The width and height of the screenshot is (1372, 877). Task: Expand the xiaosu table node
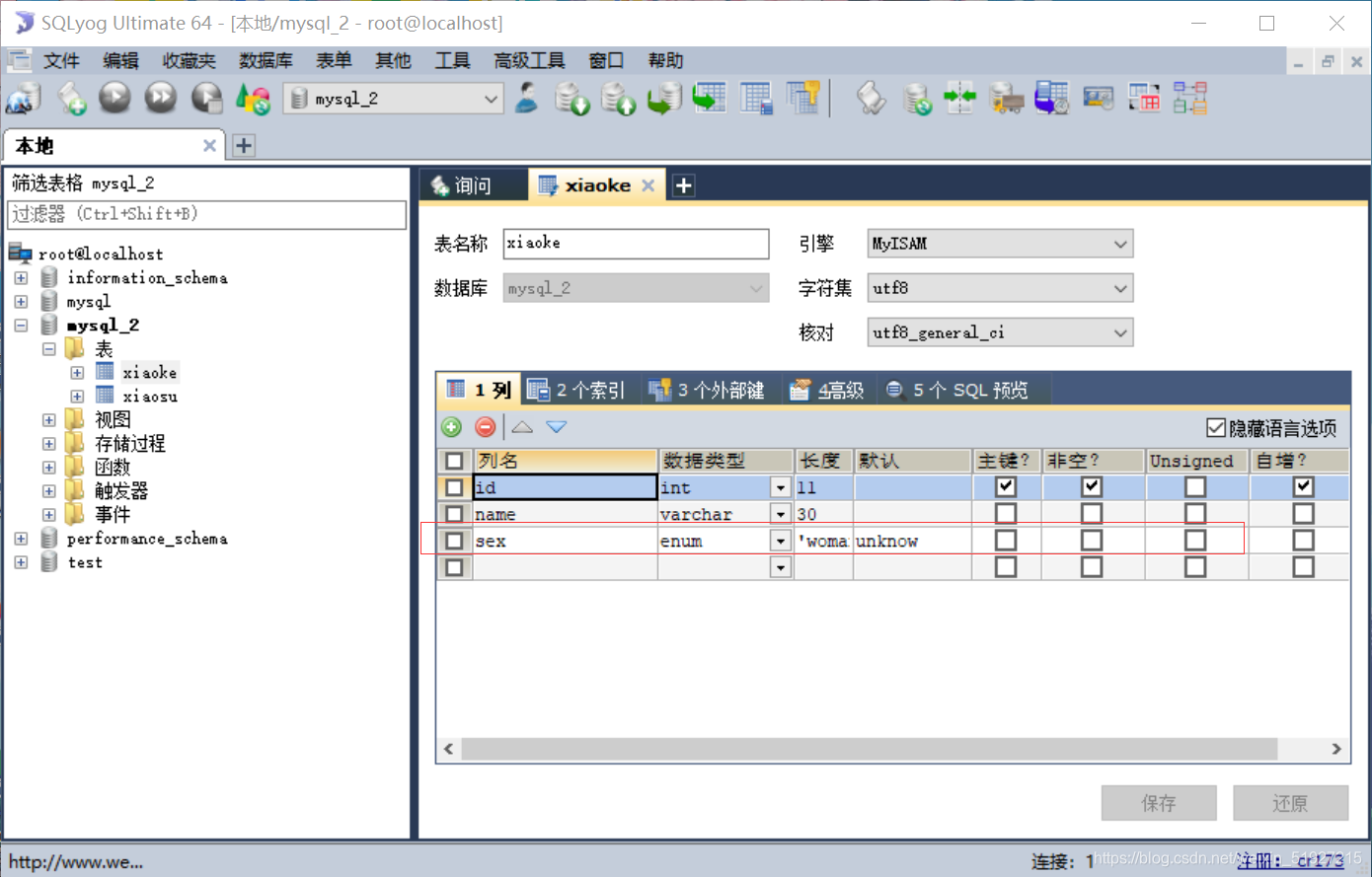(x=77, y=397)
